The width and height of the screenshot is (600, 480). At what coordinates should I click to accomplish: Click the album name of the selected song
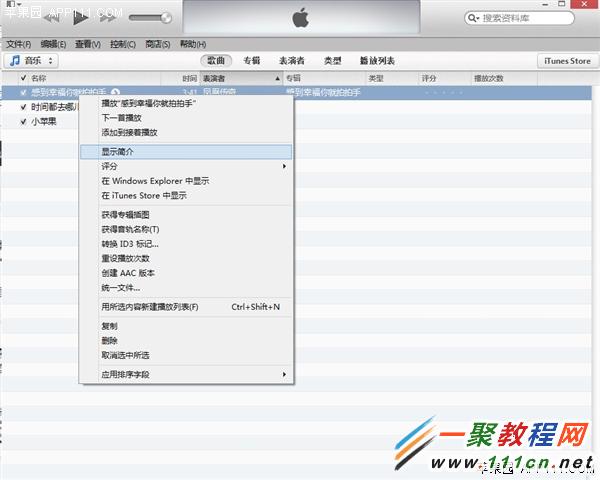[x=323, y=92]
